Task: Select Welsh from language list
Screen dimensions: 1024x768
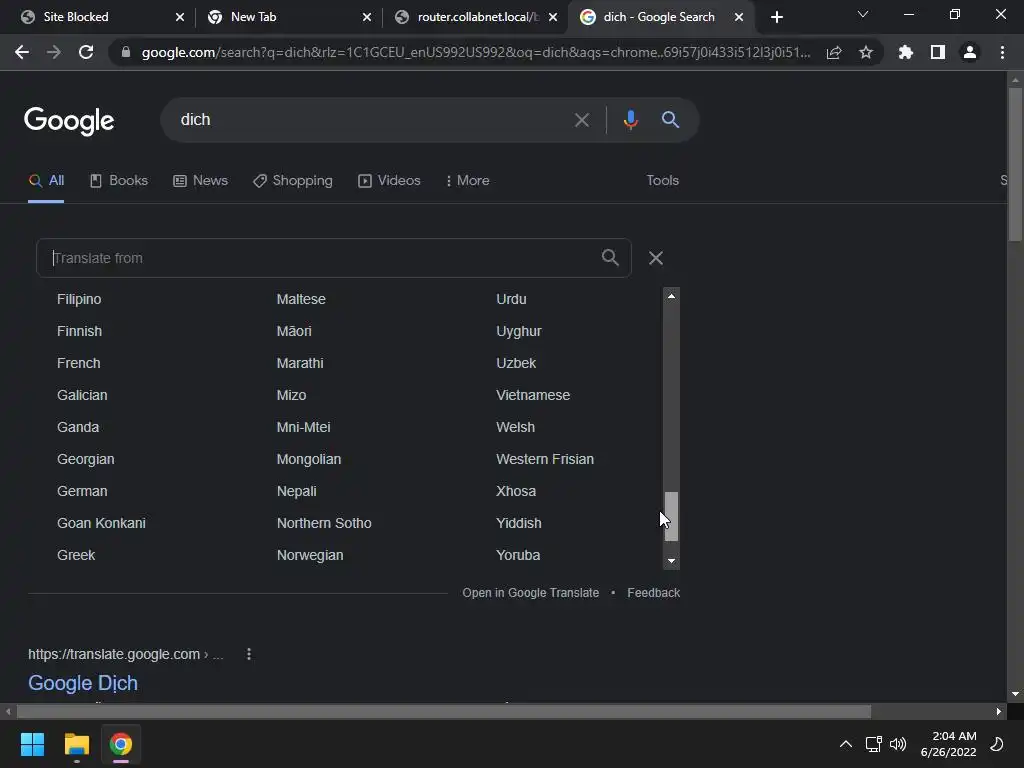Action: coord(515,427)
